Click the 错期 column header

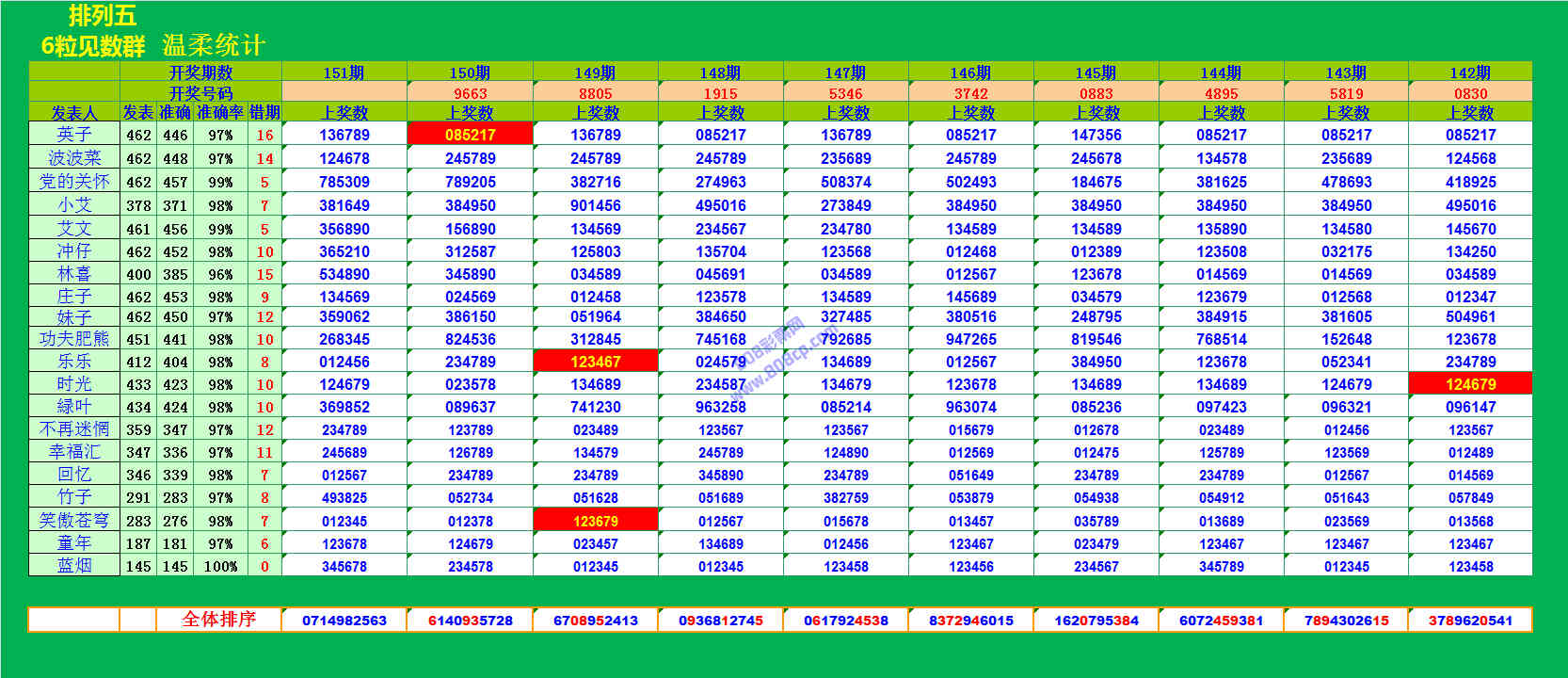coord(264,112)
